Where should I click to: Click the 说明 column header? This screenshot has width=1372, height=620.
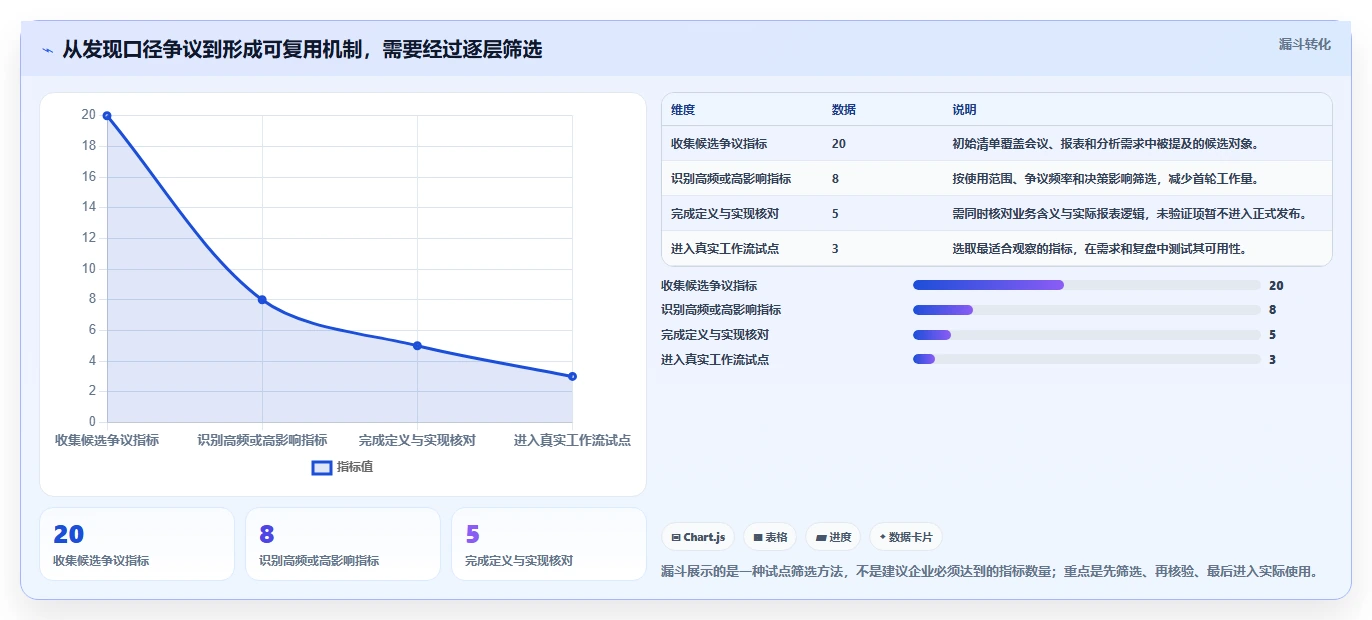964,110
